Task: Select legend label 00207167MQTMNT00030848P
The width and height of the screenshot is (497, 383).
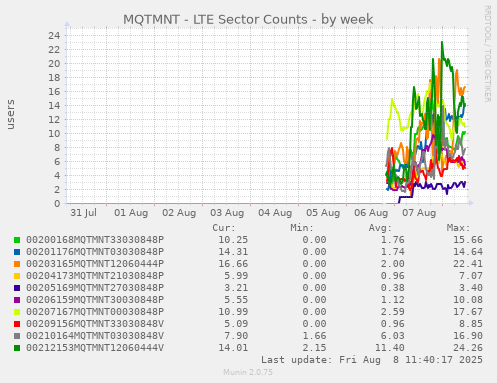Action: point(95,312)
